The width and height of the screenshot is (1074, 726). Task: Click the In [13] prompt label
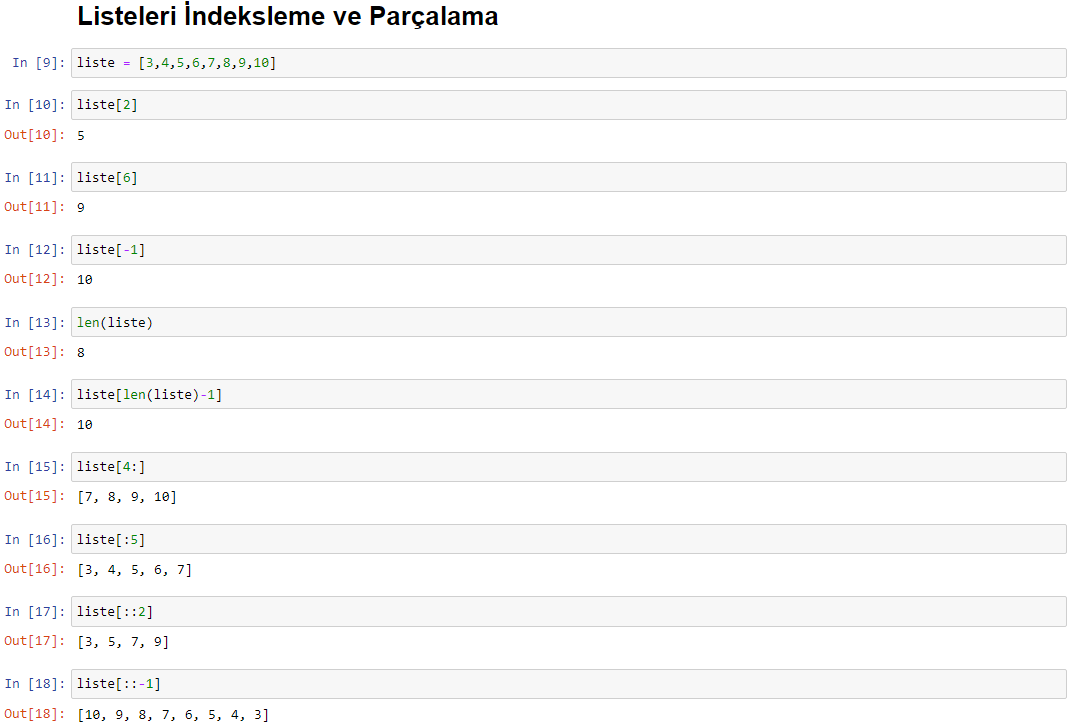tap(34, 322)
